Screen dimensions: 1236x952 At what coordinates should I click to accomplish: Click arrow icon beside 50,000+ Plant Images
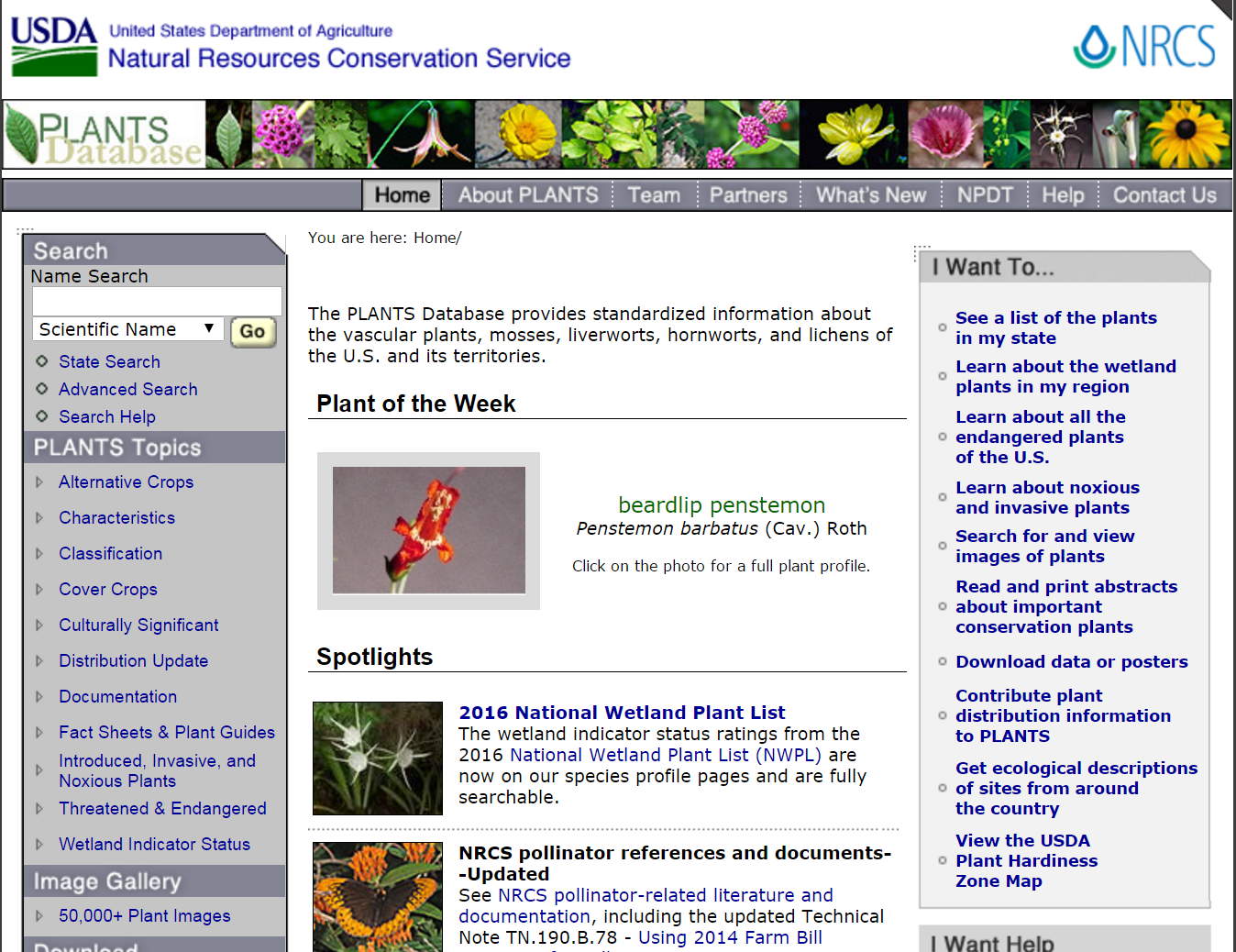pyautogui.click(x=39, y=916)
